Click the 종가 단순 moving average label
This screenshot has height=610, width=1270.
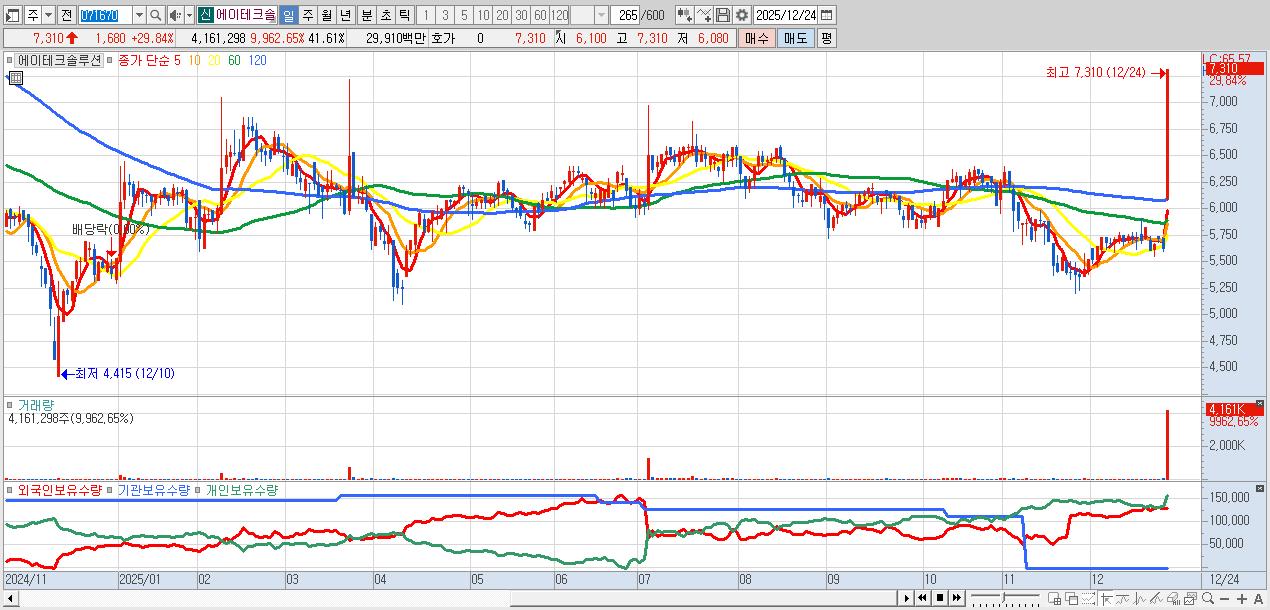144,61
